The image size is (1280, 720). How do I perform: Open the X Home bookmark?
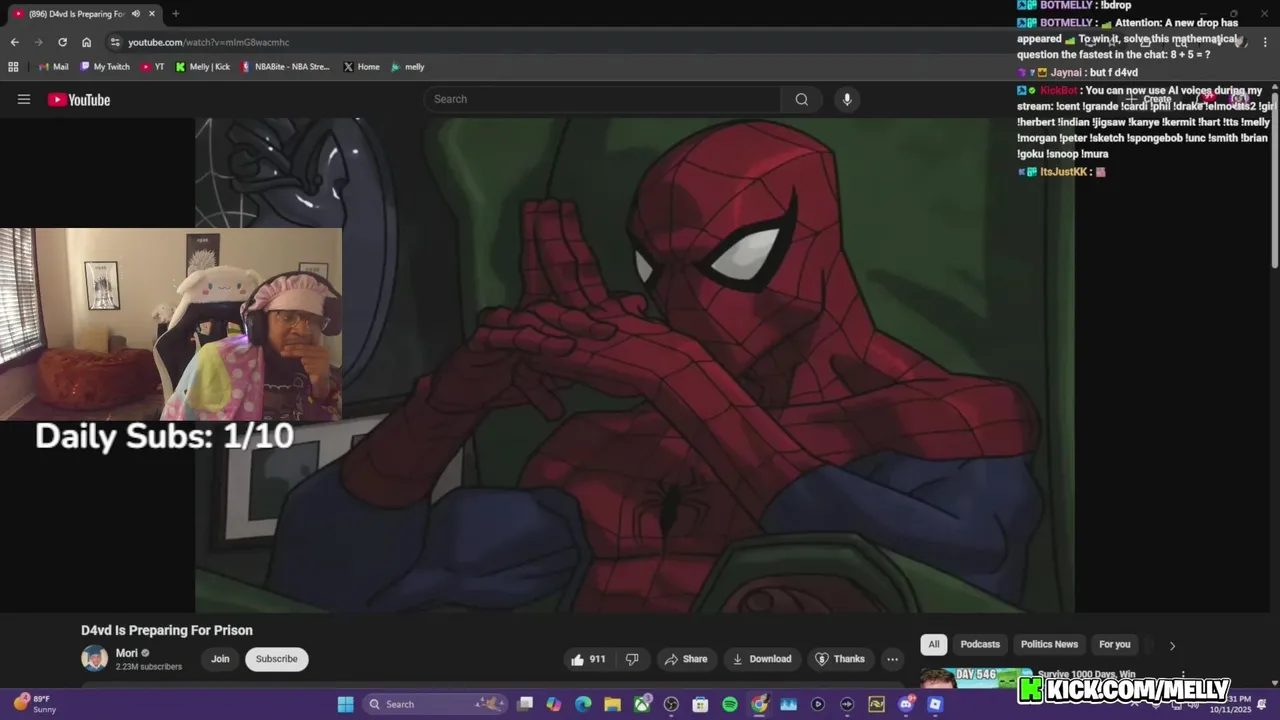pyautogui.click(x=361, y=67)
